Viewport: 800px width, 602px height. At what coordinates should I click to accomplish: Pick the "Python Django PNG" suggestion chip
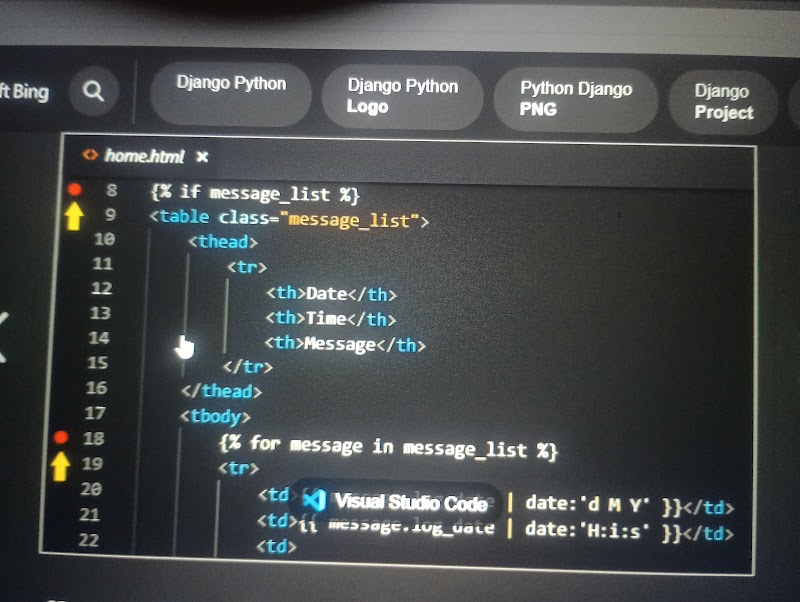tap(575, 98)
